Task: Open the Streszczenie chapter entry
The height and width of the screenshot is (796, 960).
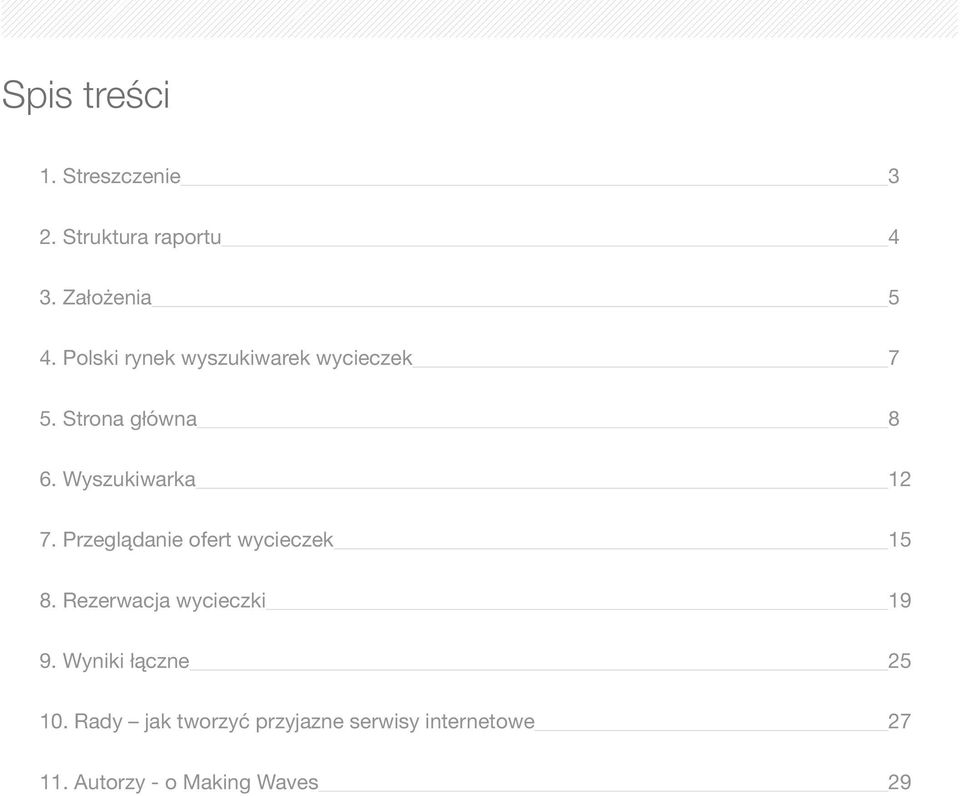Action: (x=110, y=176)
